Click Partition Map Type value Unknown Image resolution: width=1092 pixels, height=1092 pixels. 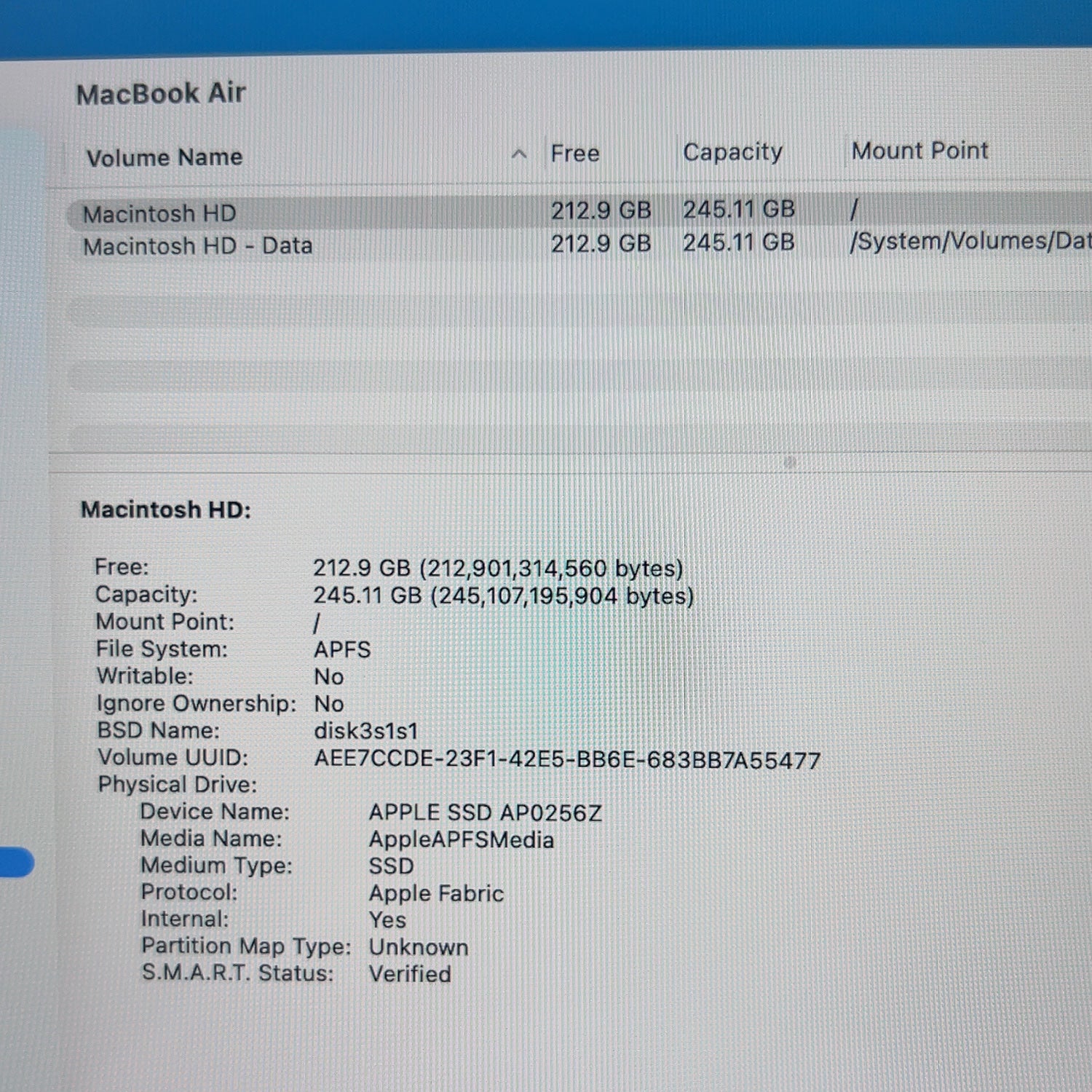pyautogui.click(x=419, y=947)
